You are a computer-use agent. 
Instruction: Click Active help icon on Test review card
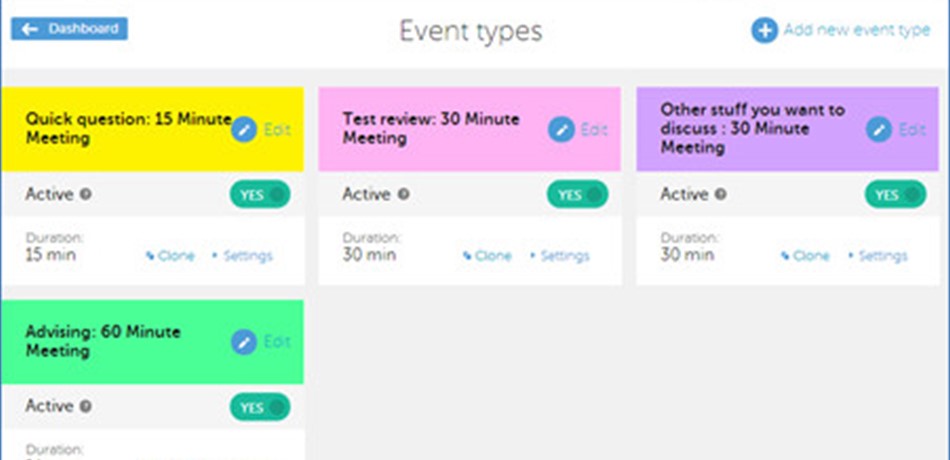point(404,195)
